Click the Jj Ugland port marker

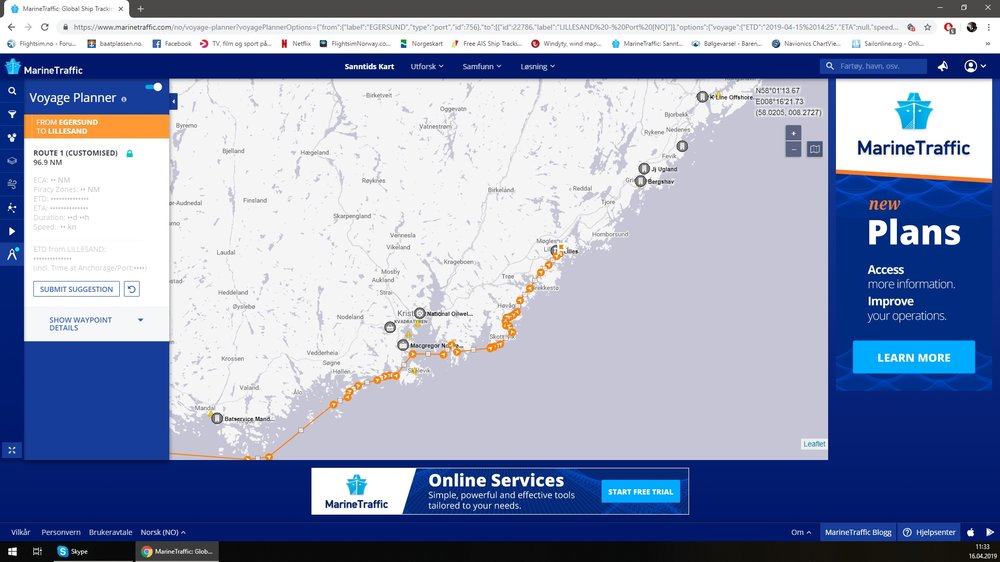(x=644, y=168)
